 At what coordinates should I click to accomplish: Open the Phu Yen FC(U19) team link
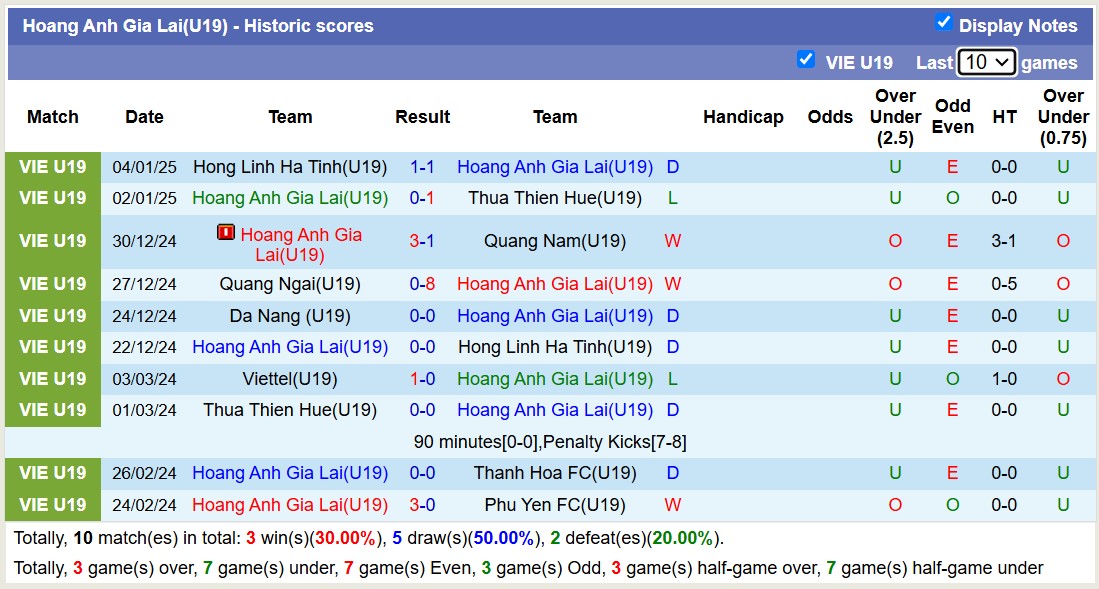tap(555, 504)
